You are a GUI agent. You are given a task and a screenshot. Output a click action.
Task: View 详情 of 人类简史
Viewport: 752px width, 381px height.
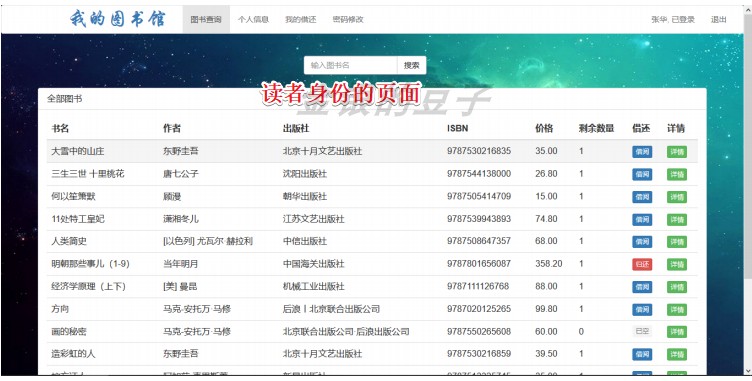point(676,241)
